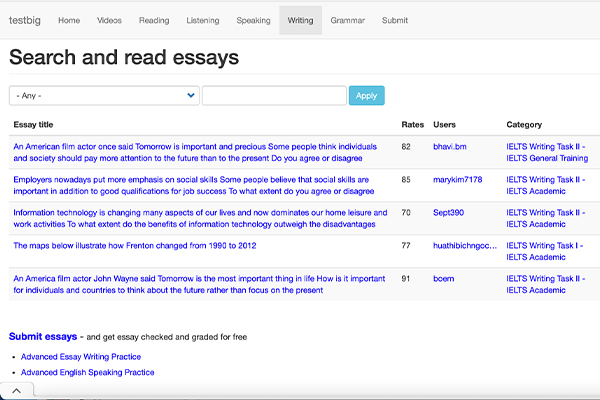Expand the '- Any -' category dropdown

point(104,96)
